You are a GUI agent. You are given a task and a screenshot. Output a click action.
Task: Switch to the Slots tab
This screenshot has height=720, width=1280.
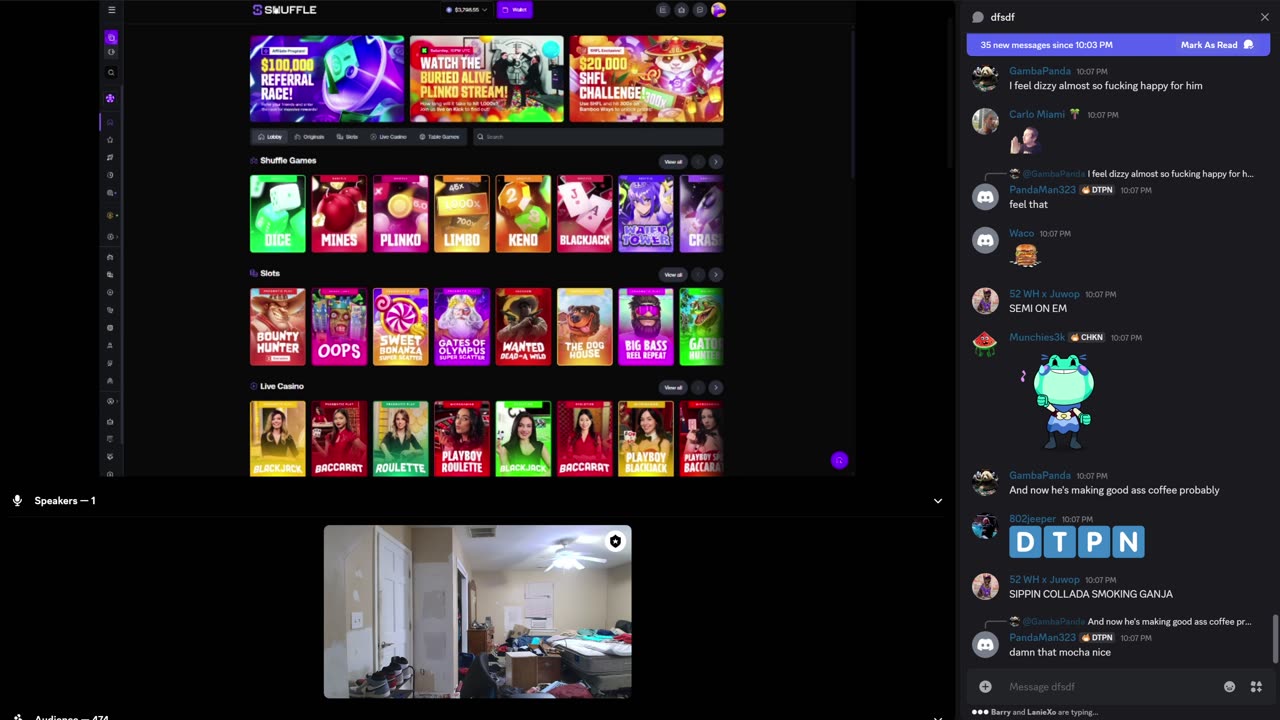[x=347, y=137]
